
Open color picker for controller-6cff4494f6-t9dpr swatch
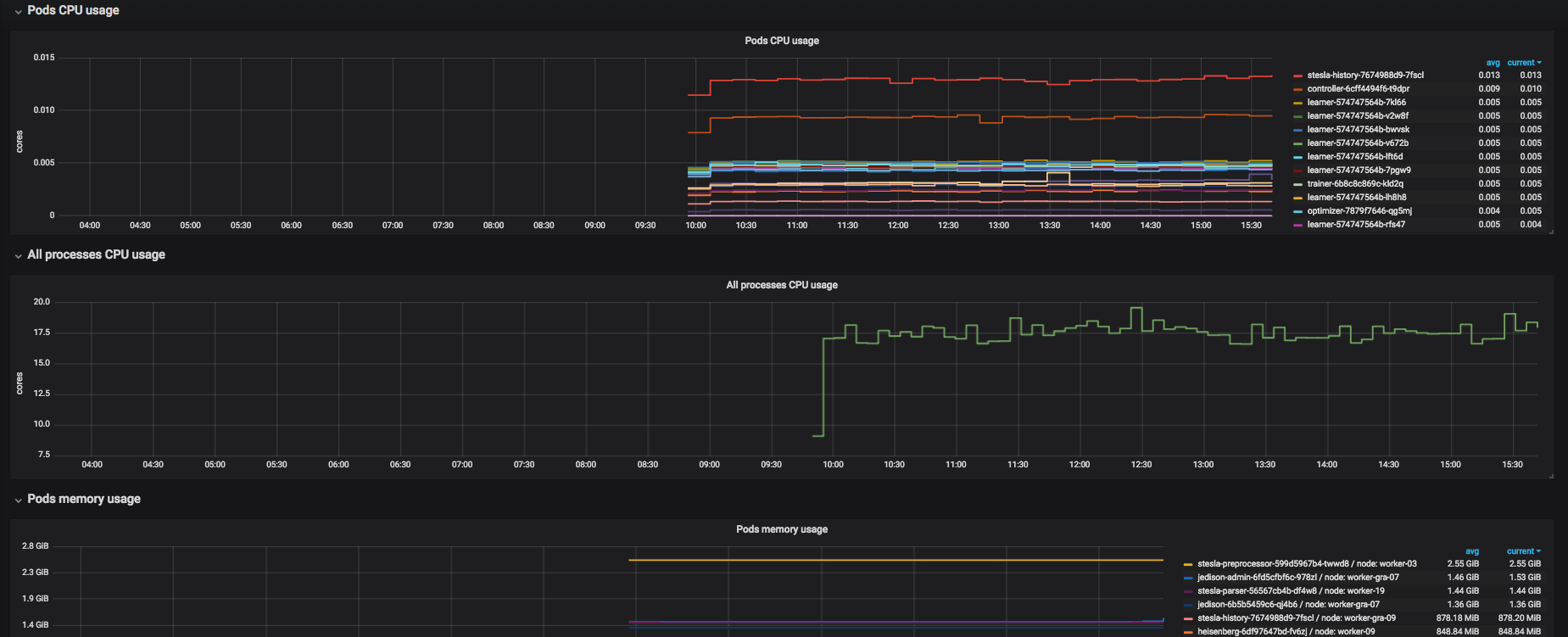(x=1297, y=89)
